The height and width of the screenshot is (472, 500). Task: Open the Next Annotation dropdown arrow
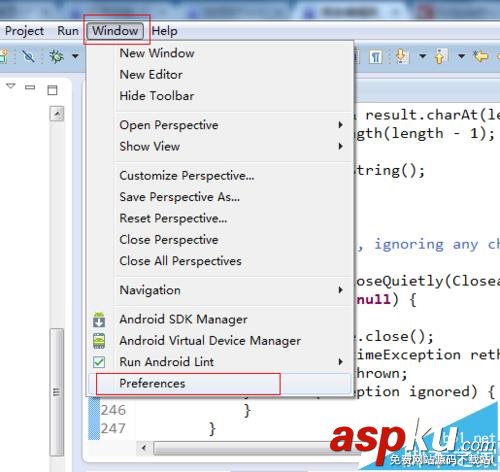(x=423, y=56)
